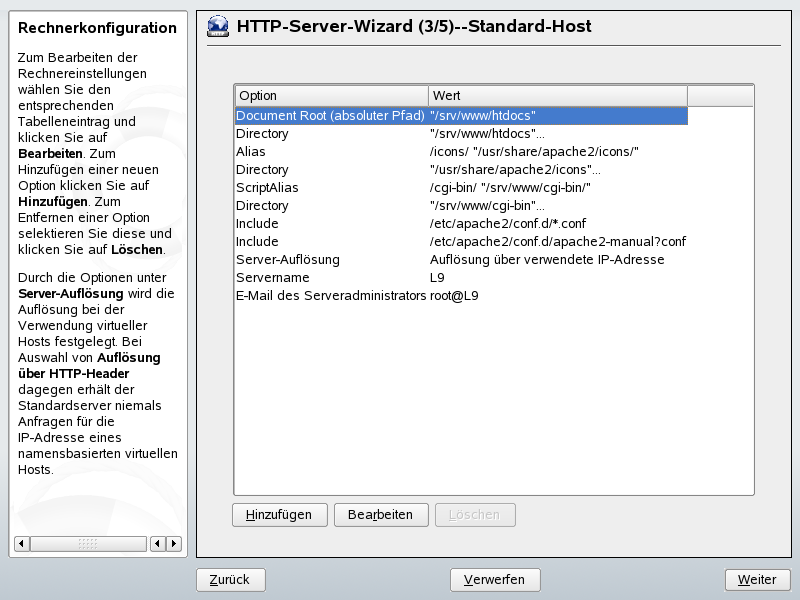The height and width of the screenshot is (600, 800).
Task: Click the right arrow of the help scrollbar
Action: click(x=172, y=543)
